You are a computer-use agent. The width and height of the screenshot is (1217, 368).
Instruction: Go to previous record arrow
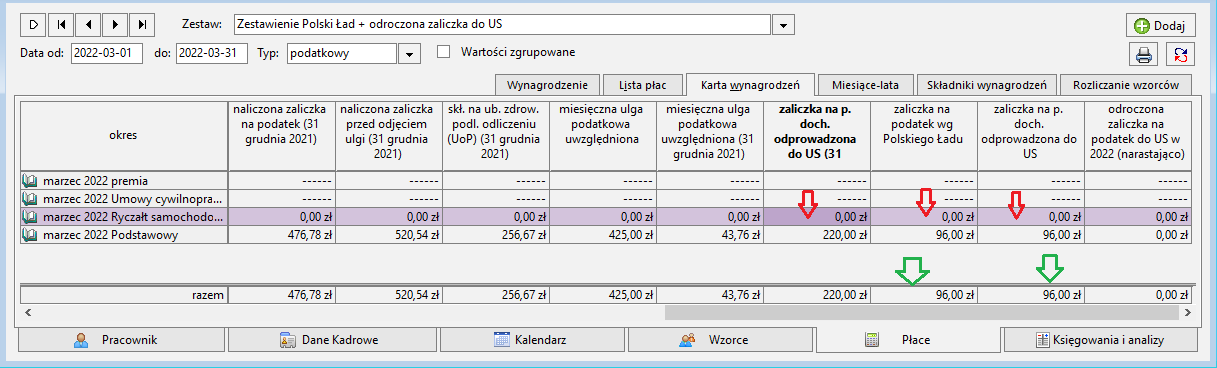[89, 24]
